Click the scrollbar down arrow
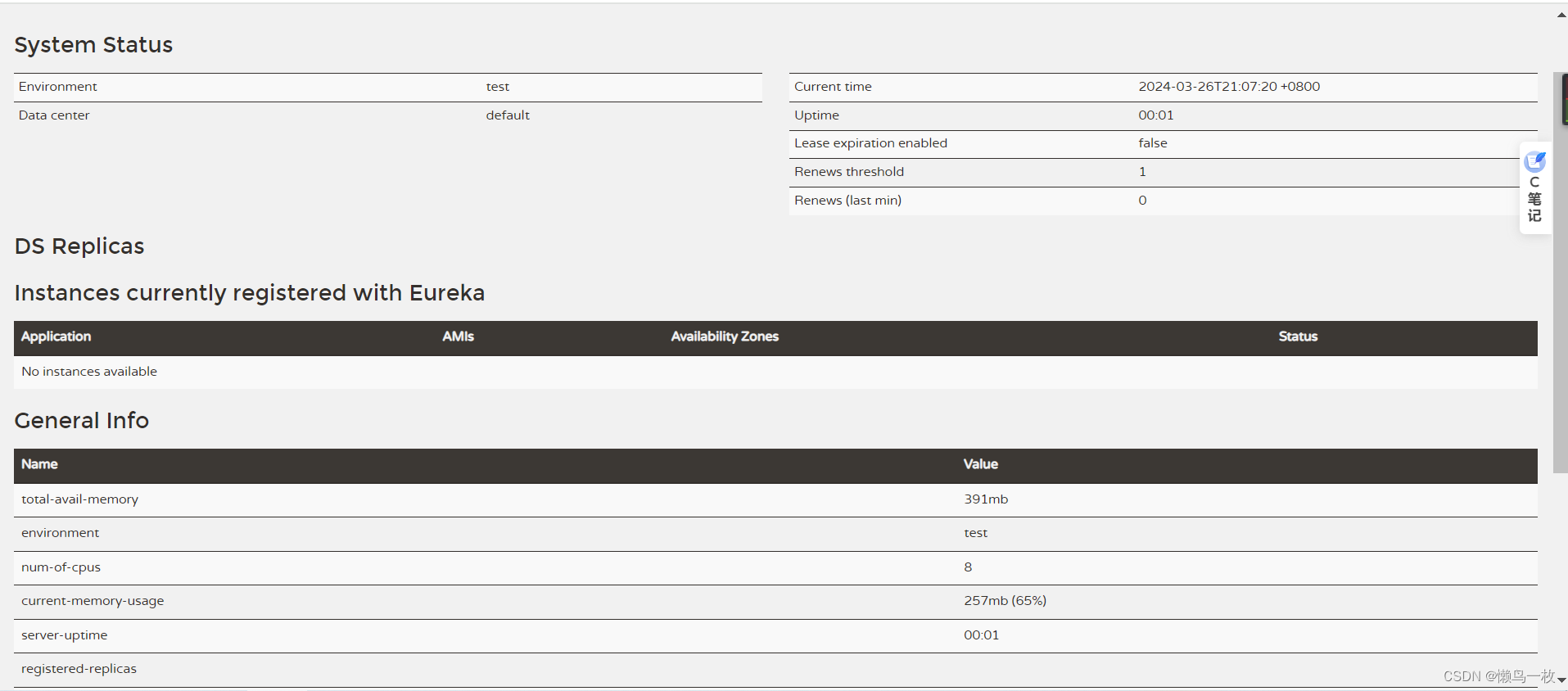The width and height of the screenshot is (1568, 691). [1561, 680]
